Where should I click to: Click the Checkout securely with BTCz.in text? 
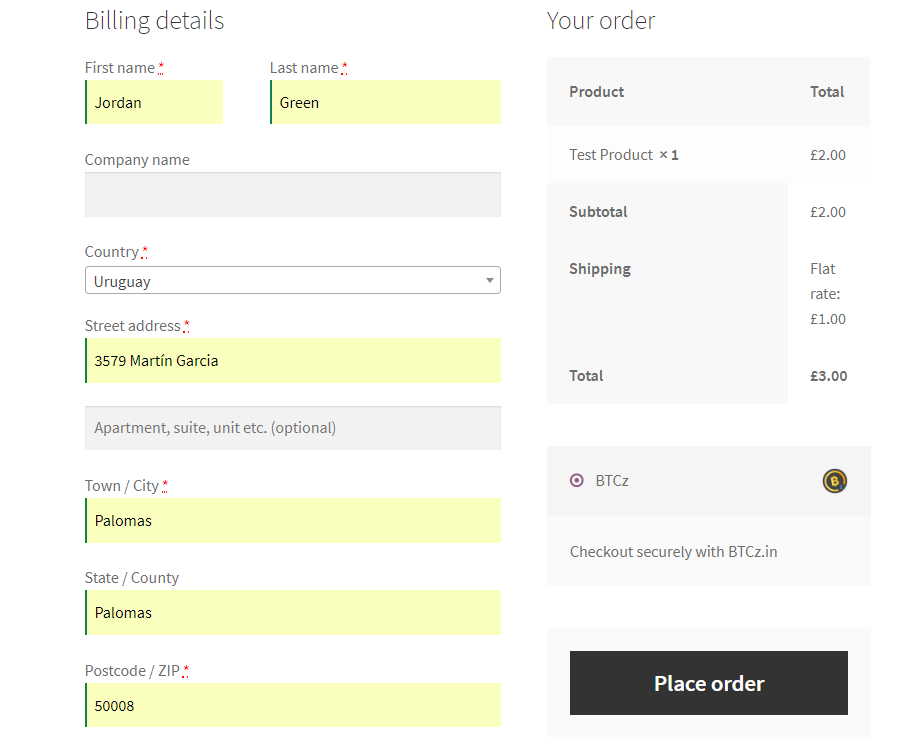[673, 552]
